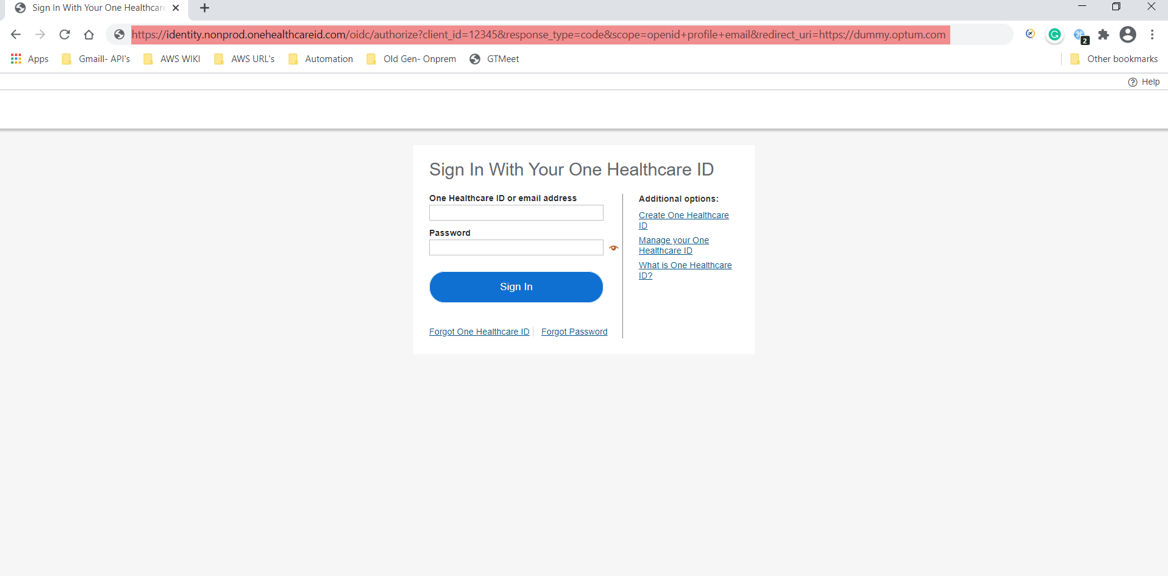Toggle password visibility eye icon
Image resolution: width=1168 pixels, height=576 pixels.
coord(614,248)
